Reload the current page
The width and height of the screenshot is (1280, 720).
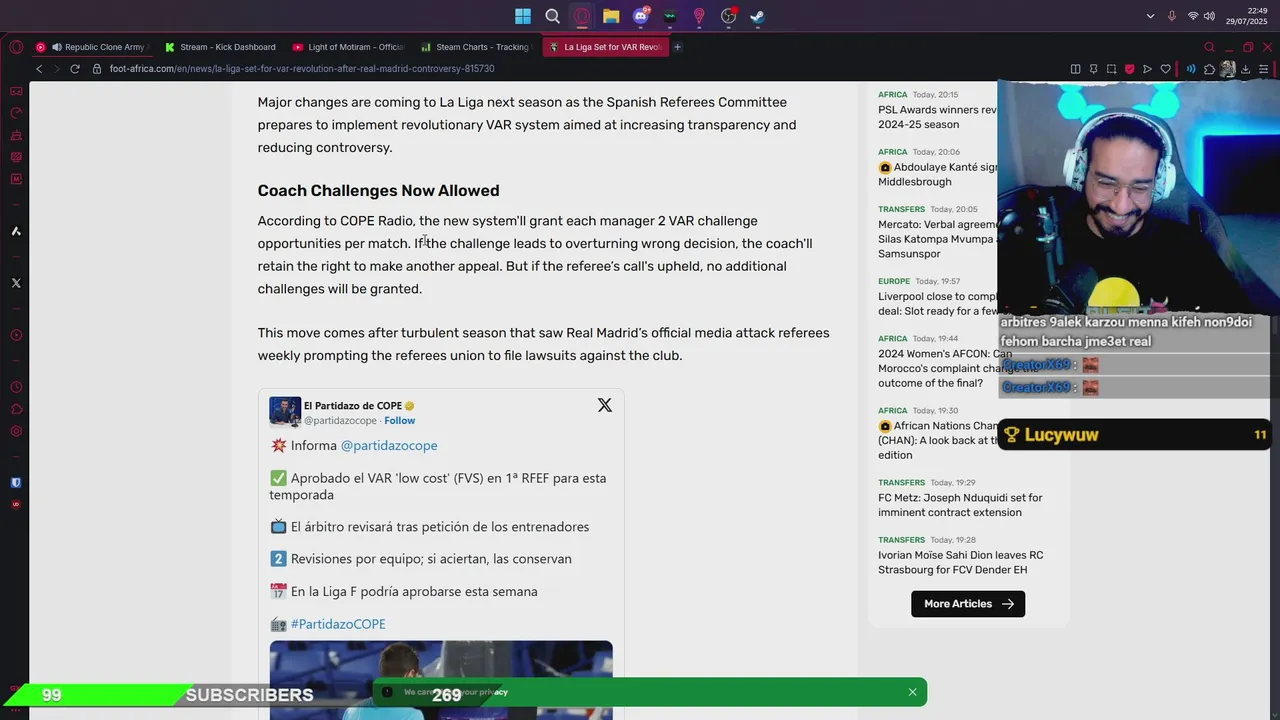pos(75,69)
